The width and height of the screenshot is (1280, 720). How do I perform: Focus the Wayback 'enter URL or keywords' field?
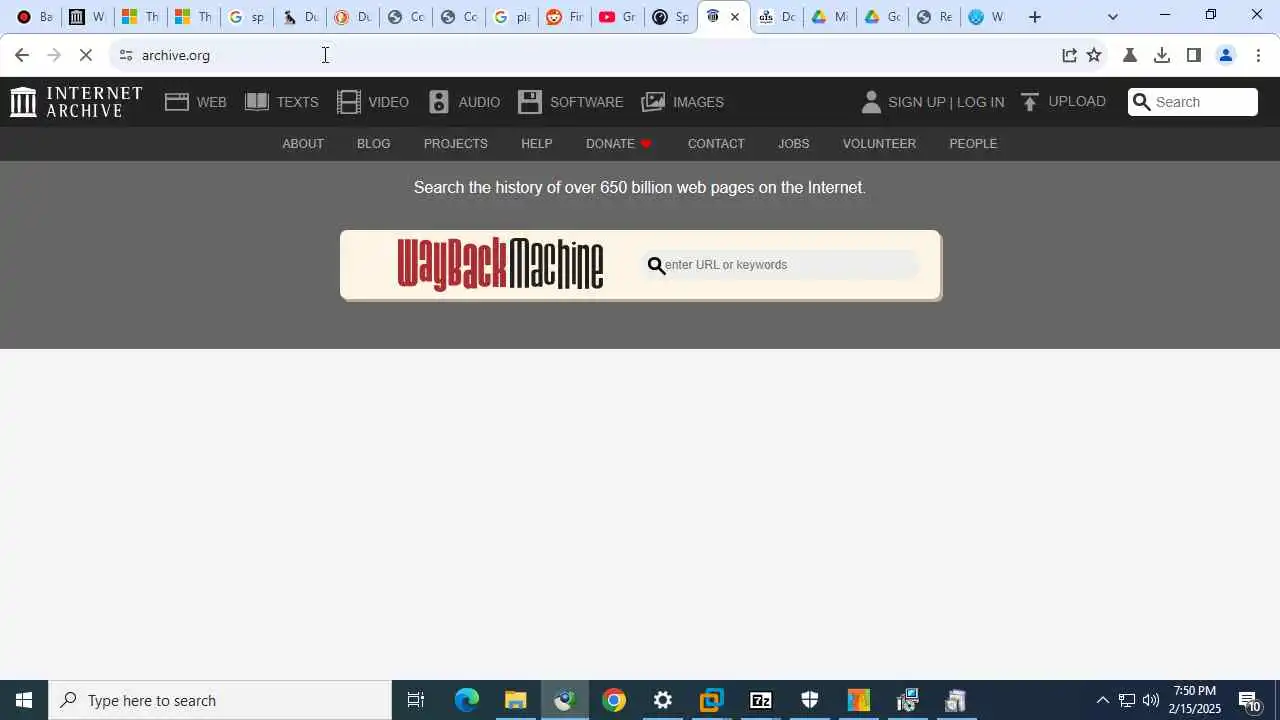[x=781, y=265]
